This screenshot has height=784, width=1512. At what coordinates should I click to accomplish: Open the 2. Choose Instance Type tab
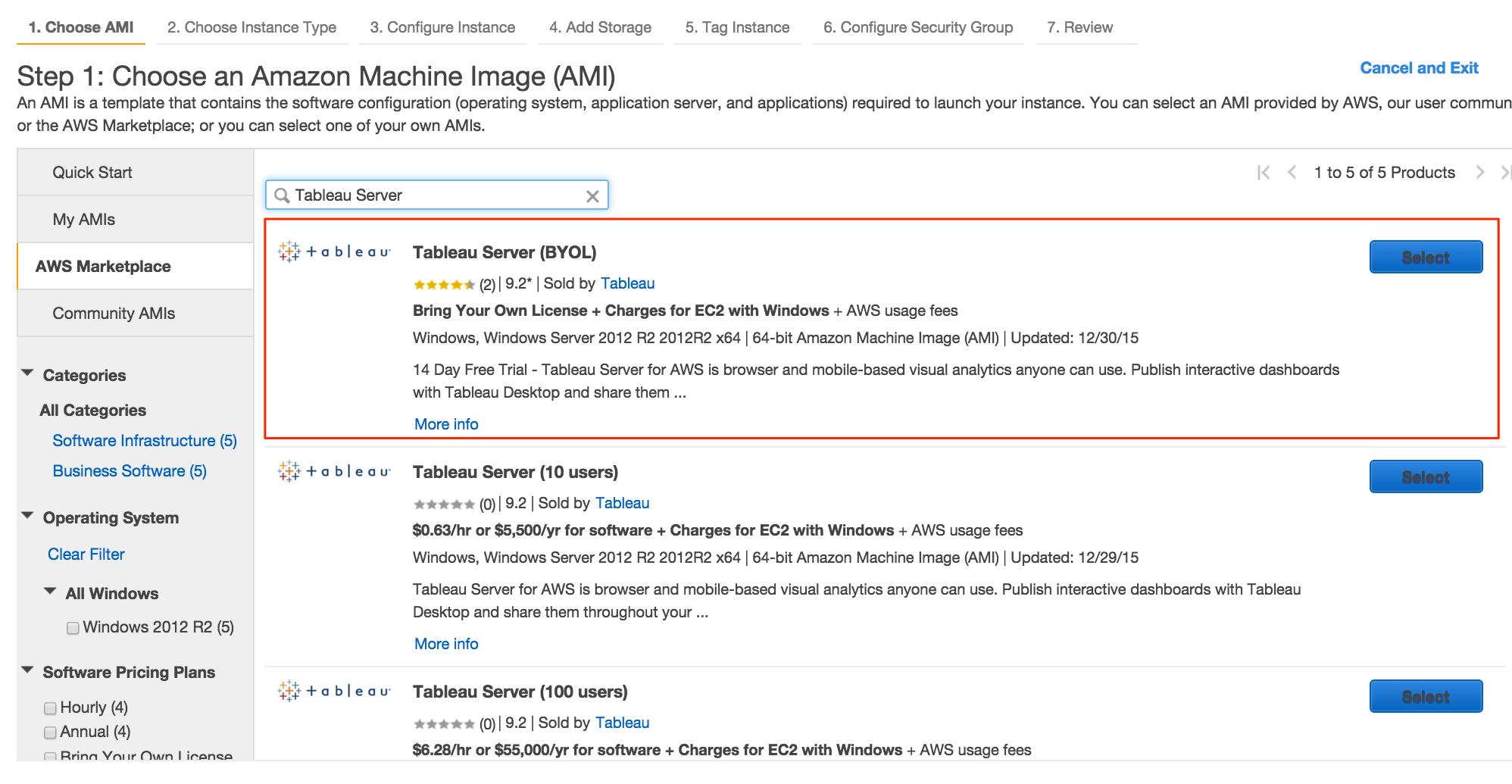pos(251,27)
